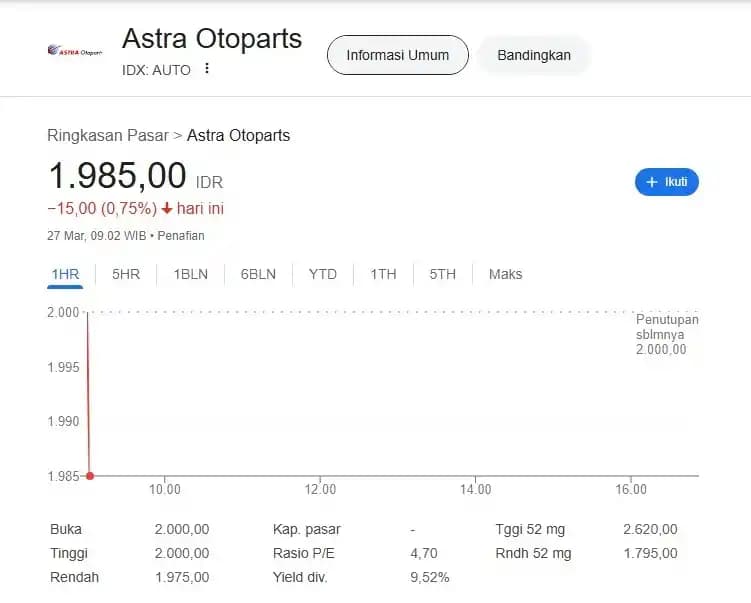Click the Astra Otoparts company logo

point(75,50)
